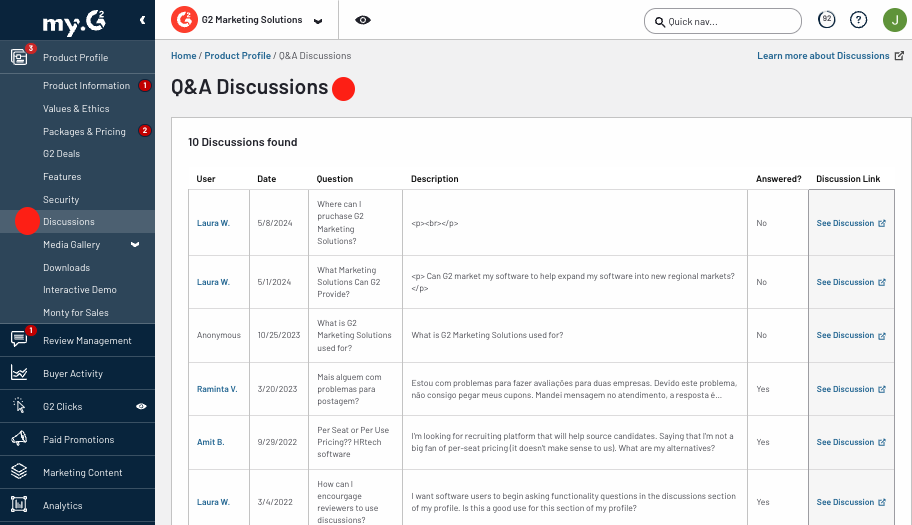This screenshot has width=912, height=525.
Task: Open Amit B. user link
Action: click(211, 442)
